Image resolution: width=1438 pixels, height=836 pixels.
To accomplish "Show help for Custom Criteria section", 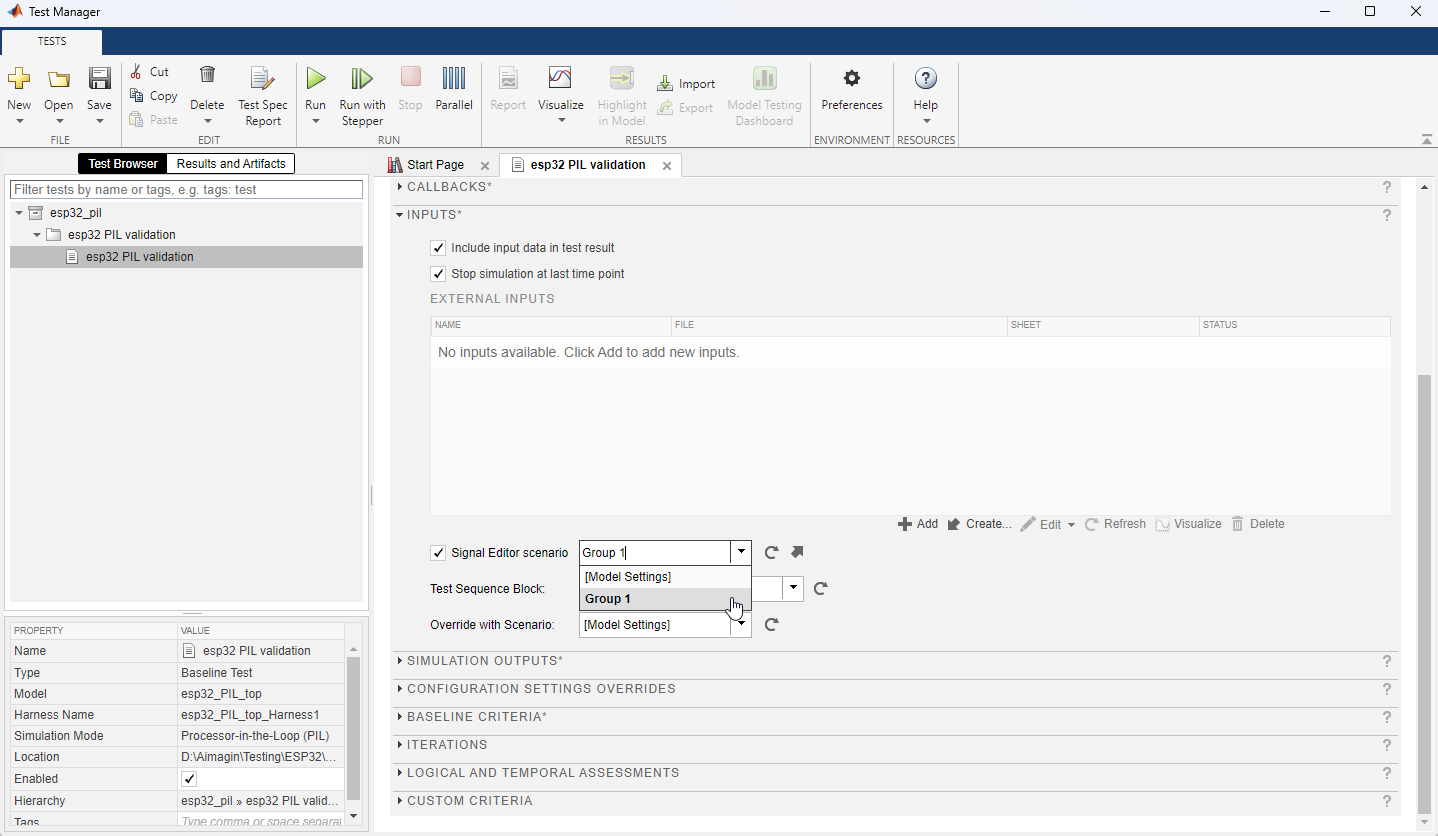I will [x=1387, y=801].
